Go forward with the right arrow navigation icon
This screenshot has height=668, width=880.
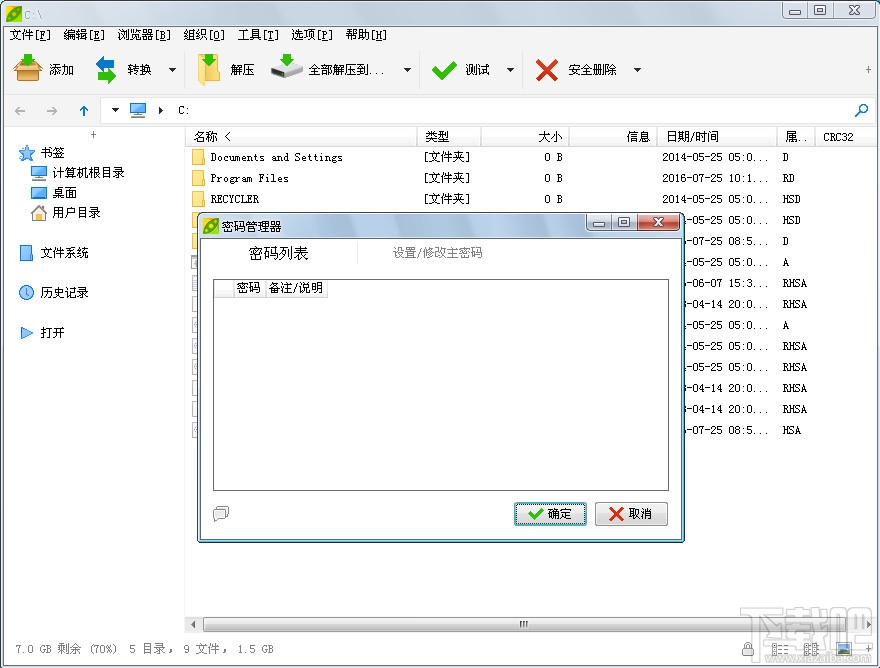52,111
